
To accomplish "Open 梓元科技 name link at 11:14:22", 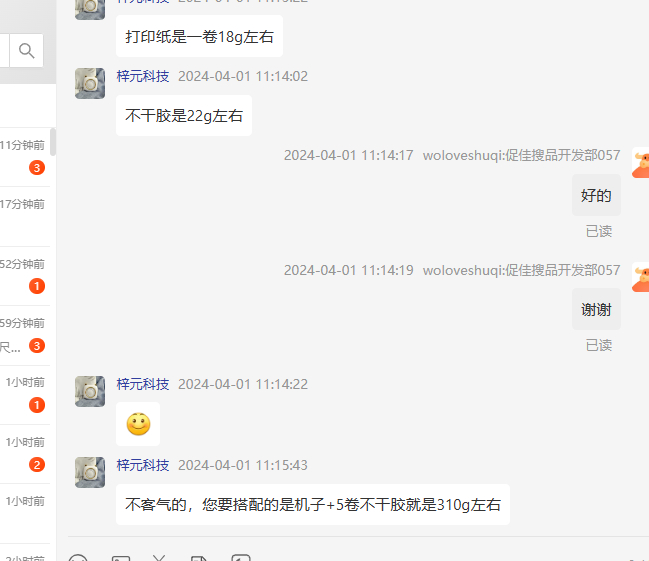I will coord(143,384).
